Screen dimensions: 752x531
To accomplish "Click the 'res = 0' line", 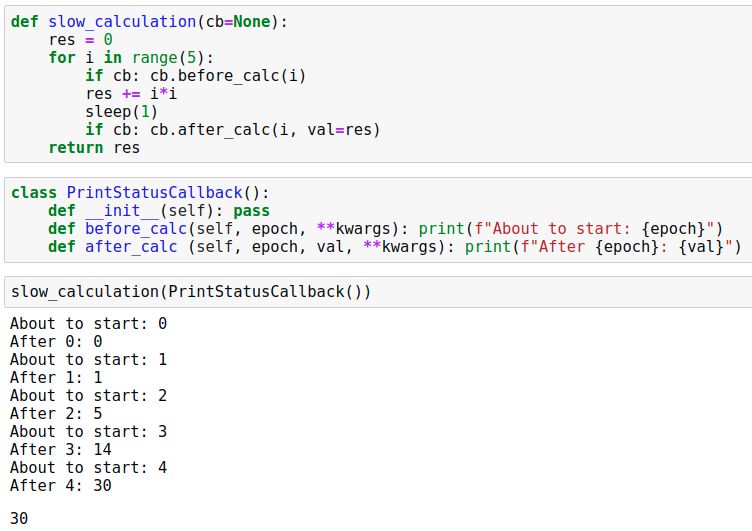I will point(81,40).
